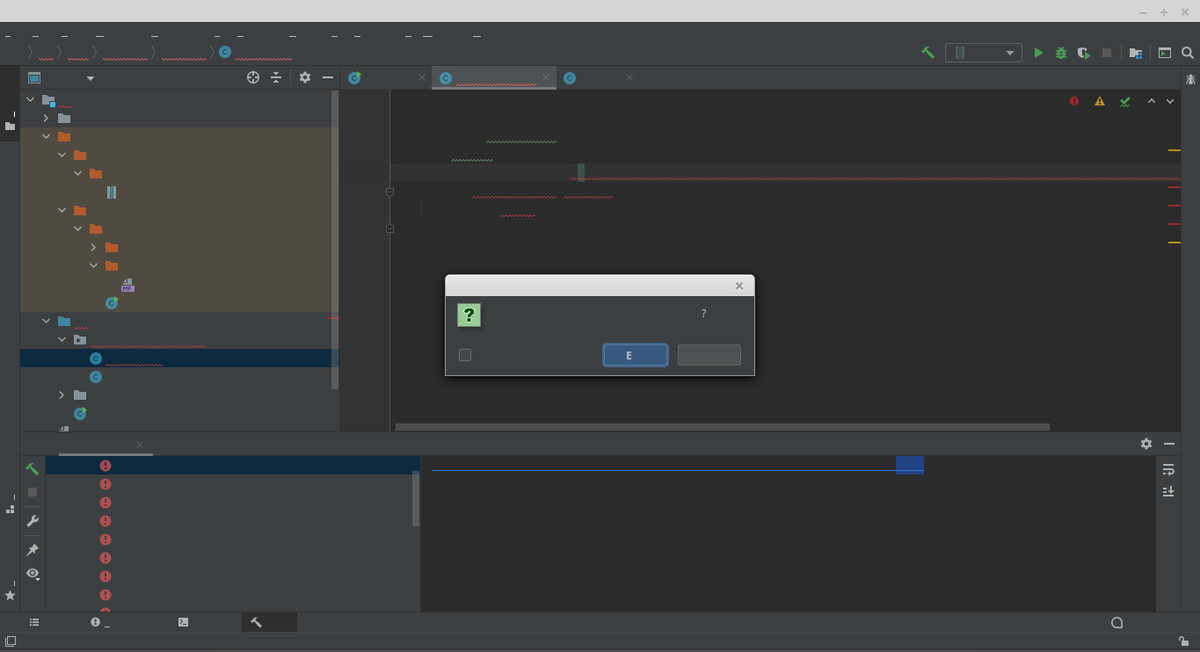This screenshot has height=652, width=1200.
Task: Click the grey secondary button in the dialog
Action: (709, 355)
